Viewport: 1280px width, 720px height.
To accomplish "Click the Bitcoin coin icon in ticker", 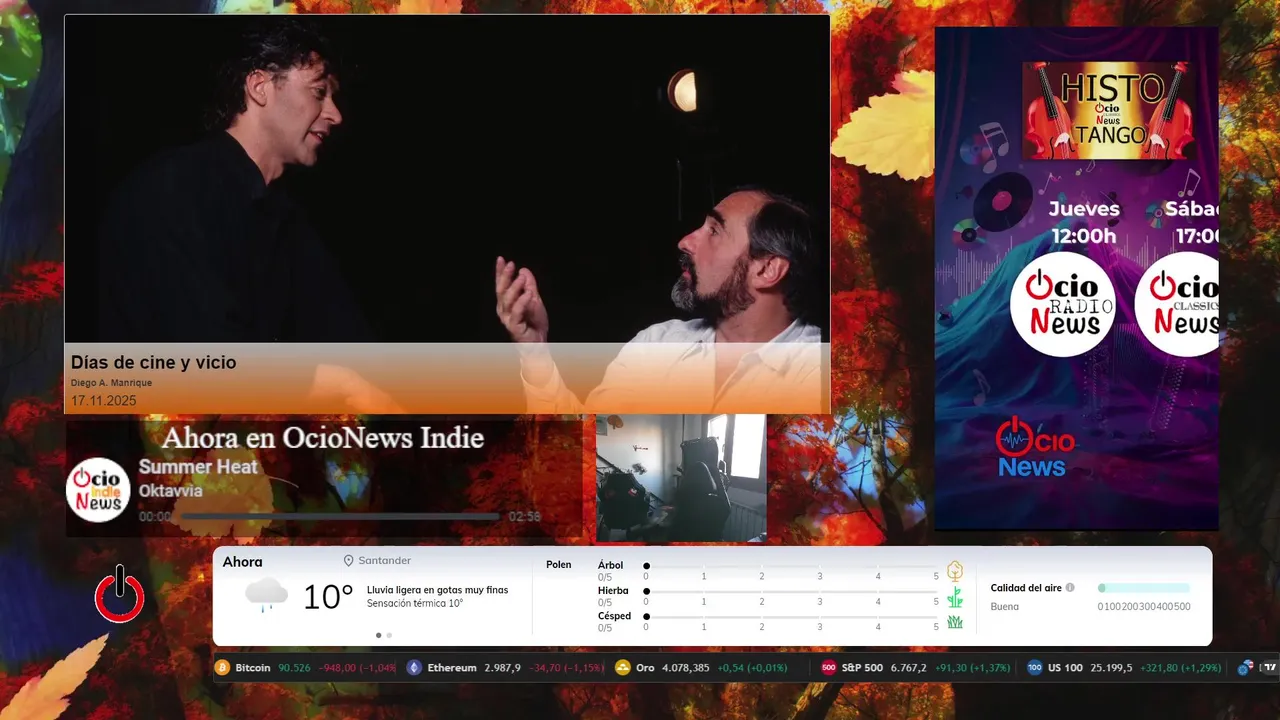I will click(222, 668).
